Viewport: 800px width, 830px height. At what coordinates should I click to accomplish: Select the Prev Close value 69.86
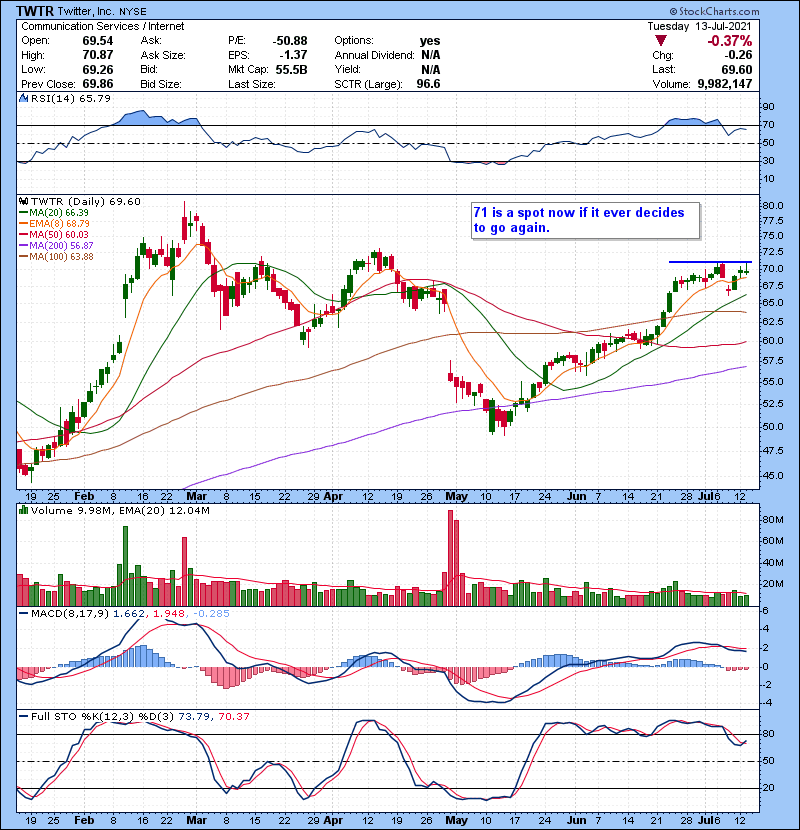tap(97, 84)
